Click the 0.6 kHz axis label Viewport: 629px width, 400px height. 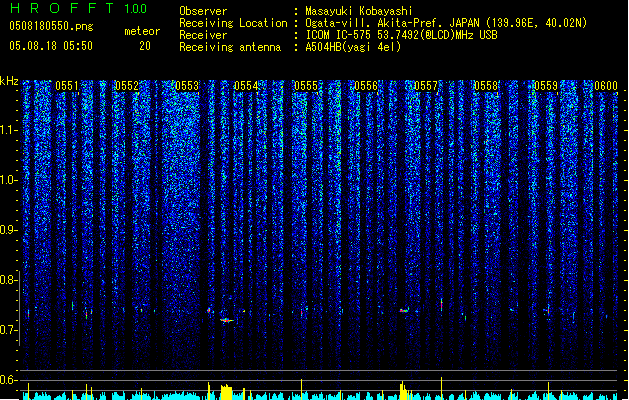pos(8,380)
